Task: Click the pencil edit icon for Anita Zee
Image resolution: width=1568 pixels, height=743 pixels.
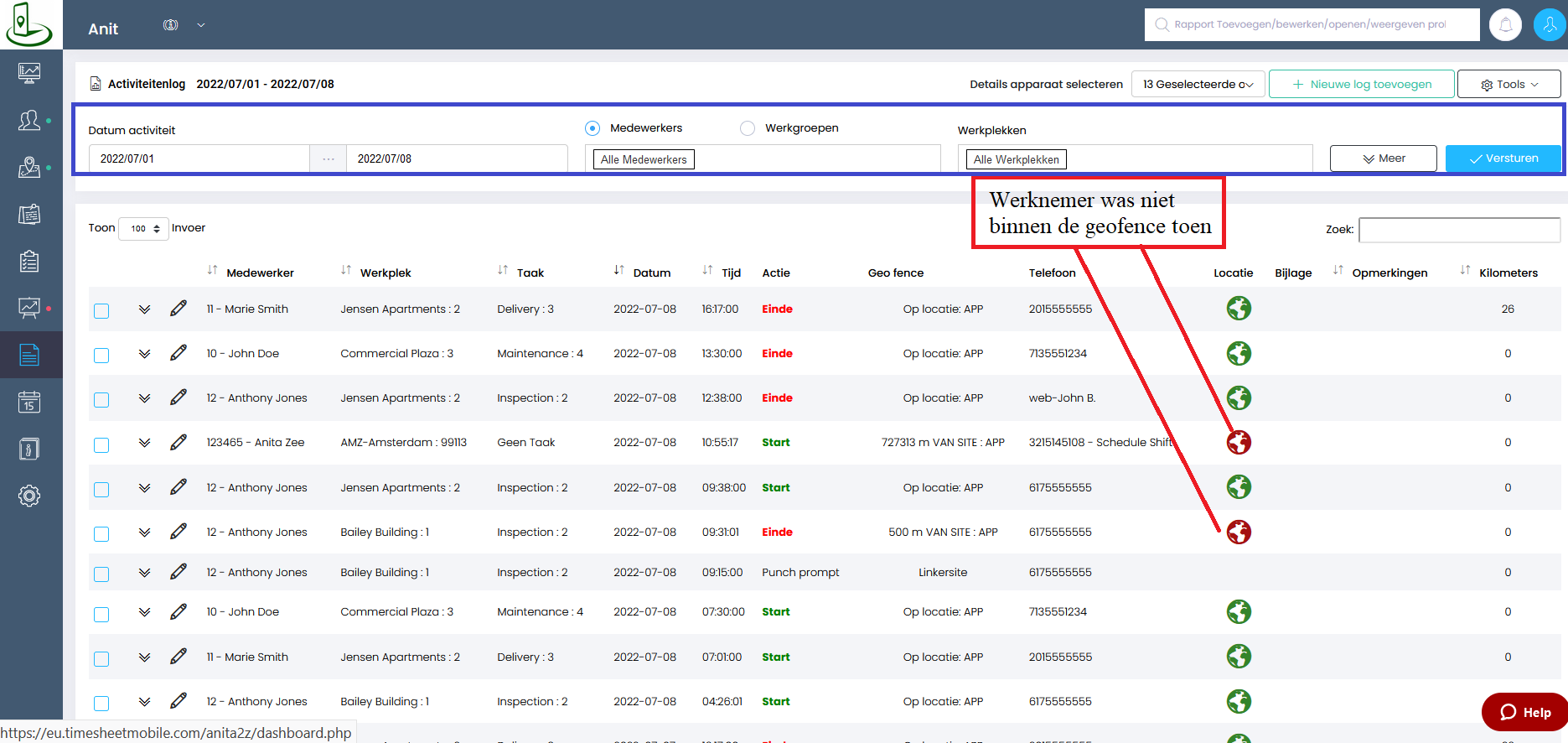Action: coord(179,442)
